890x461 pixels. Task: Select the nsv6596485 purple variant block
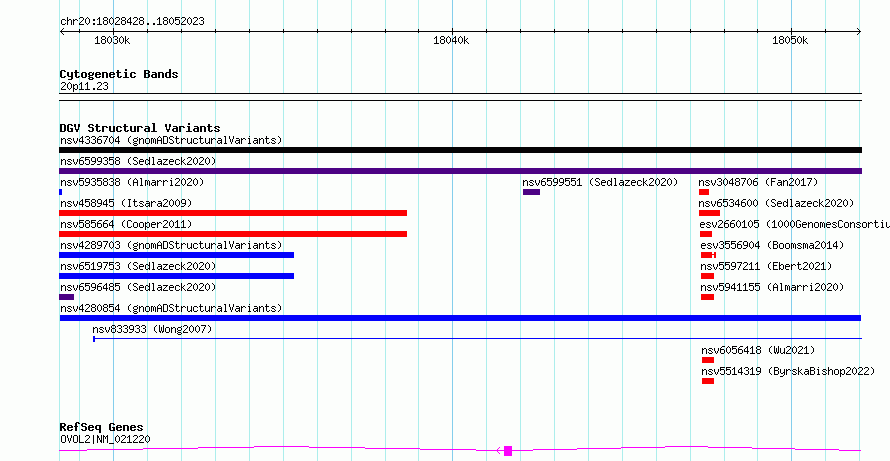pos(66,297)
